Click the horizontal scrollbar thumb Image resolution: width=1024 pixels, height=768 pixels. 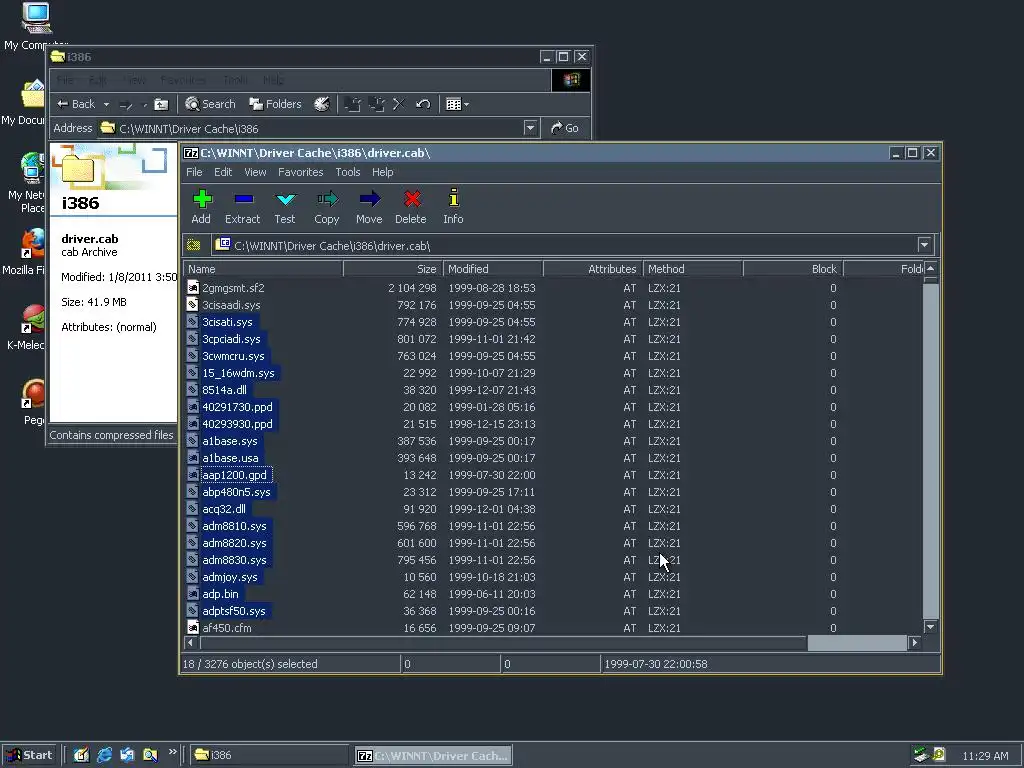point(857,643)
